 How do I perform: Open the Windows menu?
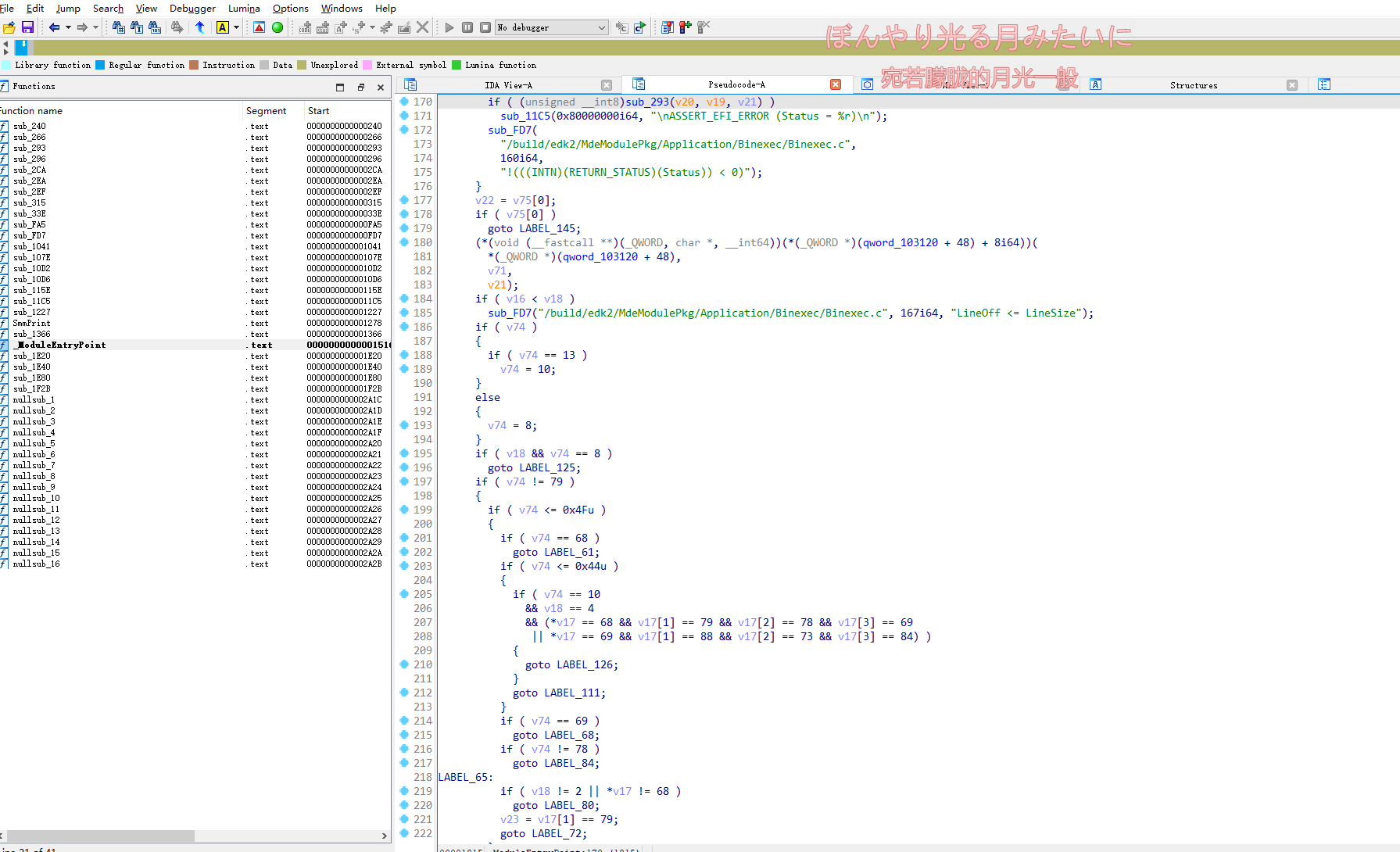pyautogui.click(x=342, y=8)
